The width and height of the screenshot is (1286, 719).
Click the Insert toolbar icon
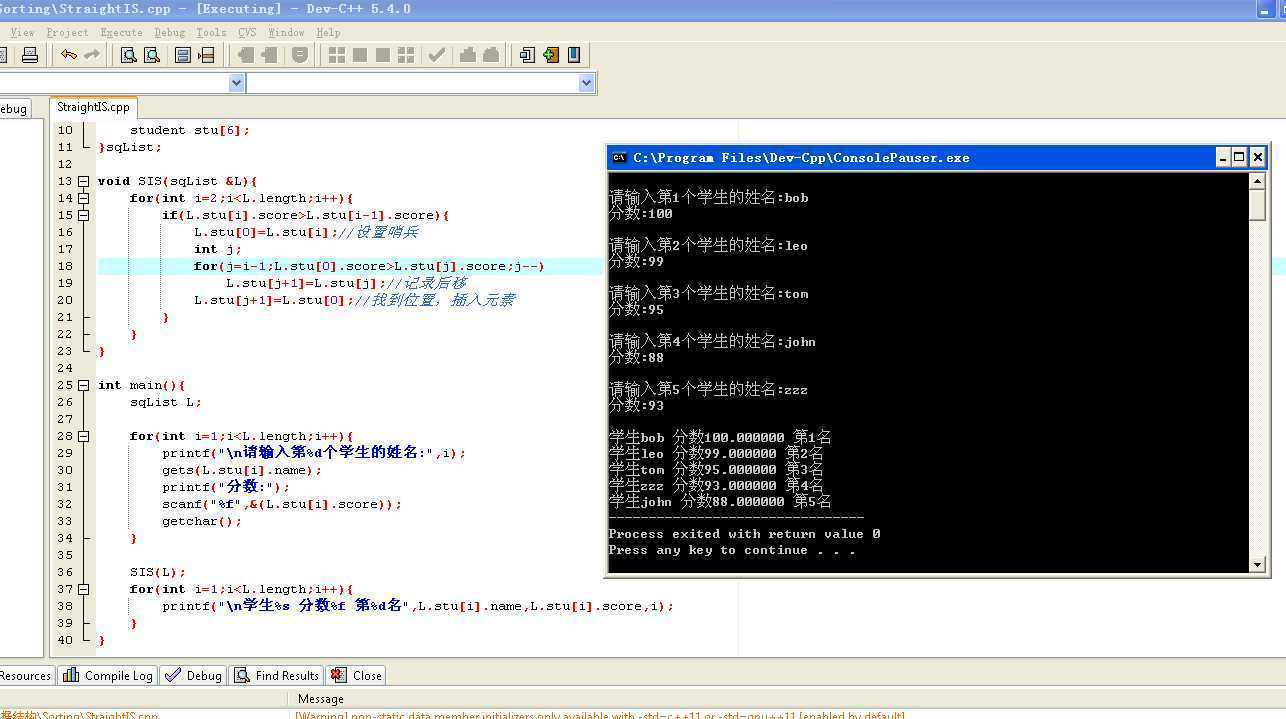(527, 55)
